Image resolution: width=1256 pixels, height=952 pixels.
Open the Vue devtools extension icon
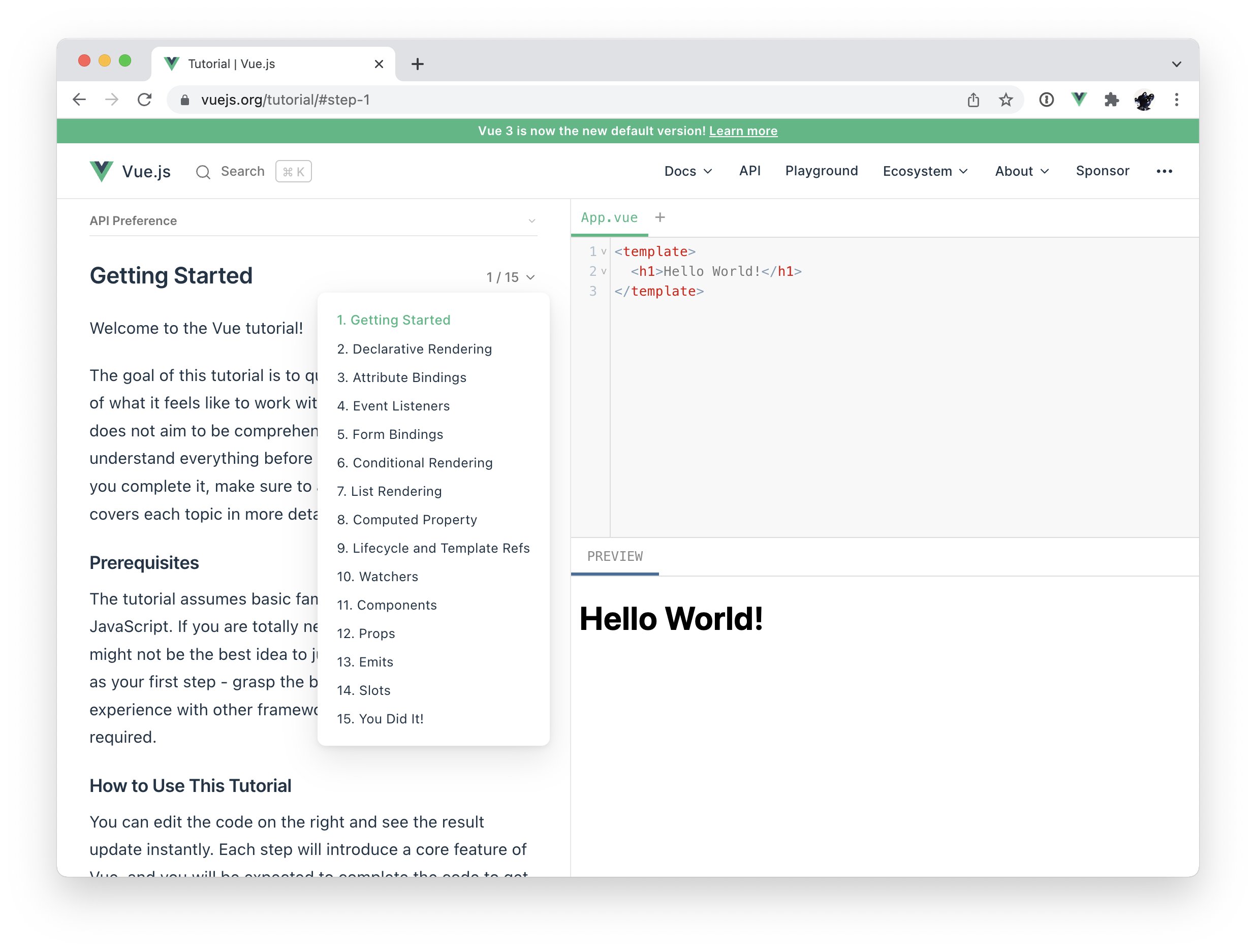click(x=1079, y=100)
